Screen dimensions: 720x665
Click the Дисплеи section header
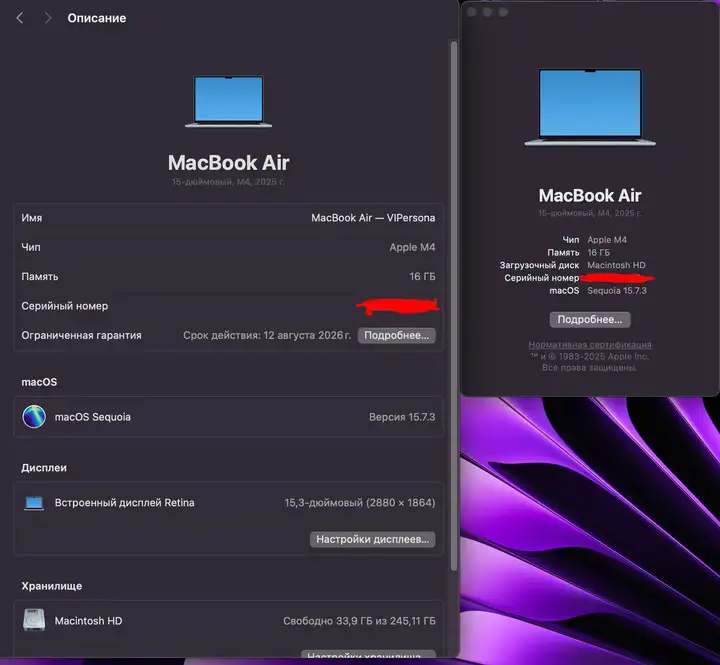pos(44,468)
